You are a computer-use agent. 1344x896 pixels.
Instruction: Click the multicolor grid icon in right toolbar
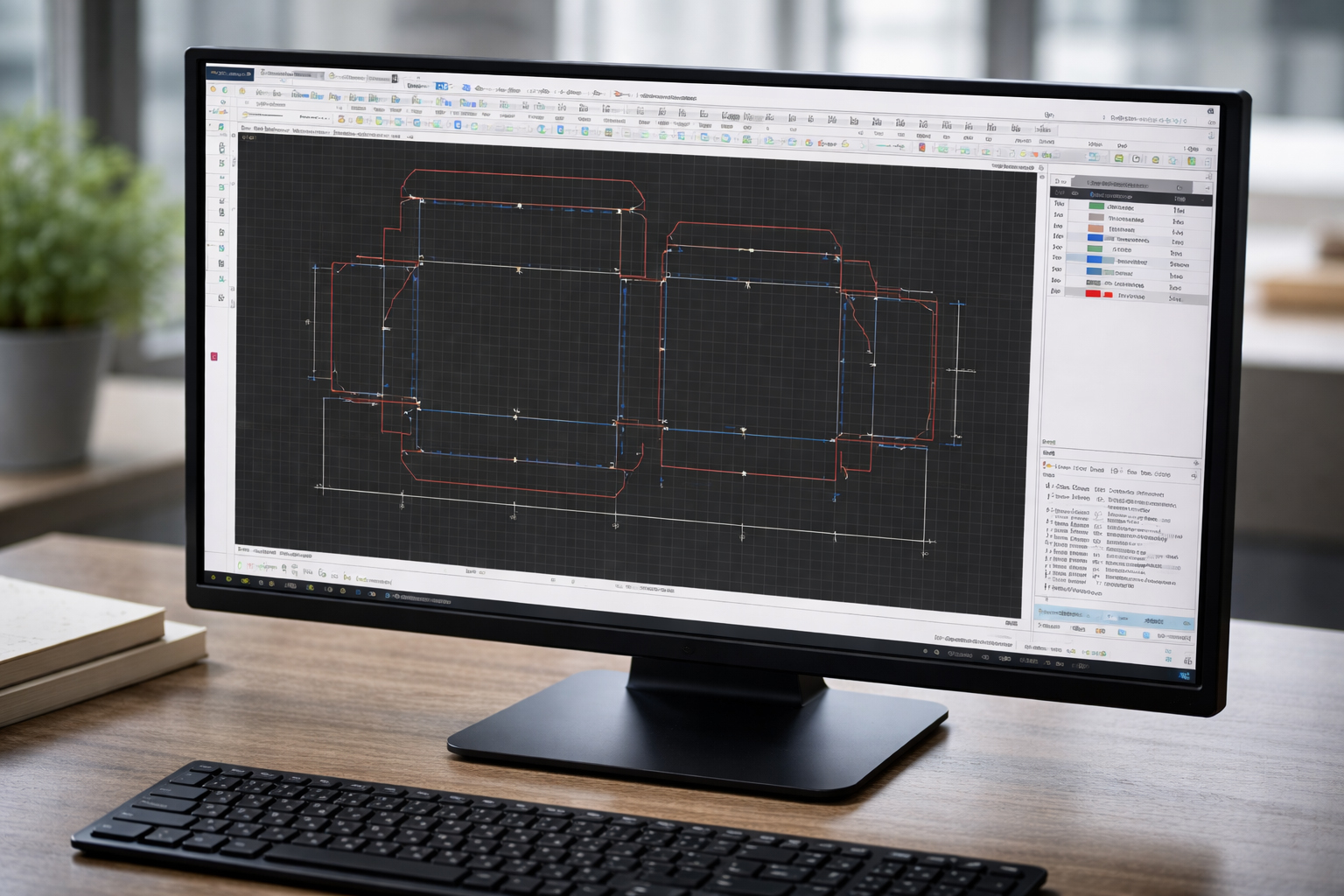tap(1191, 161)
